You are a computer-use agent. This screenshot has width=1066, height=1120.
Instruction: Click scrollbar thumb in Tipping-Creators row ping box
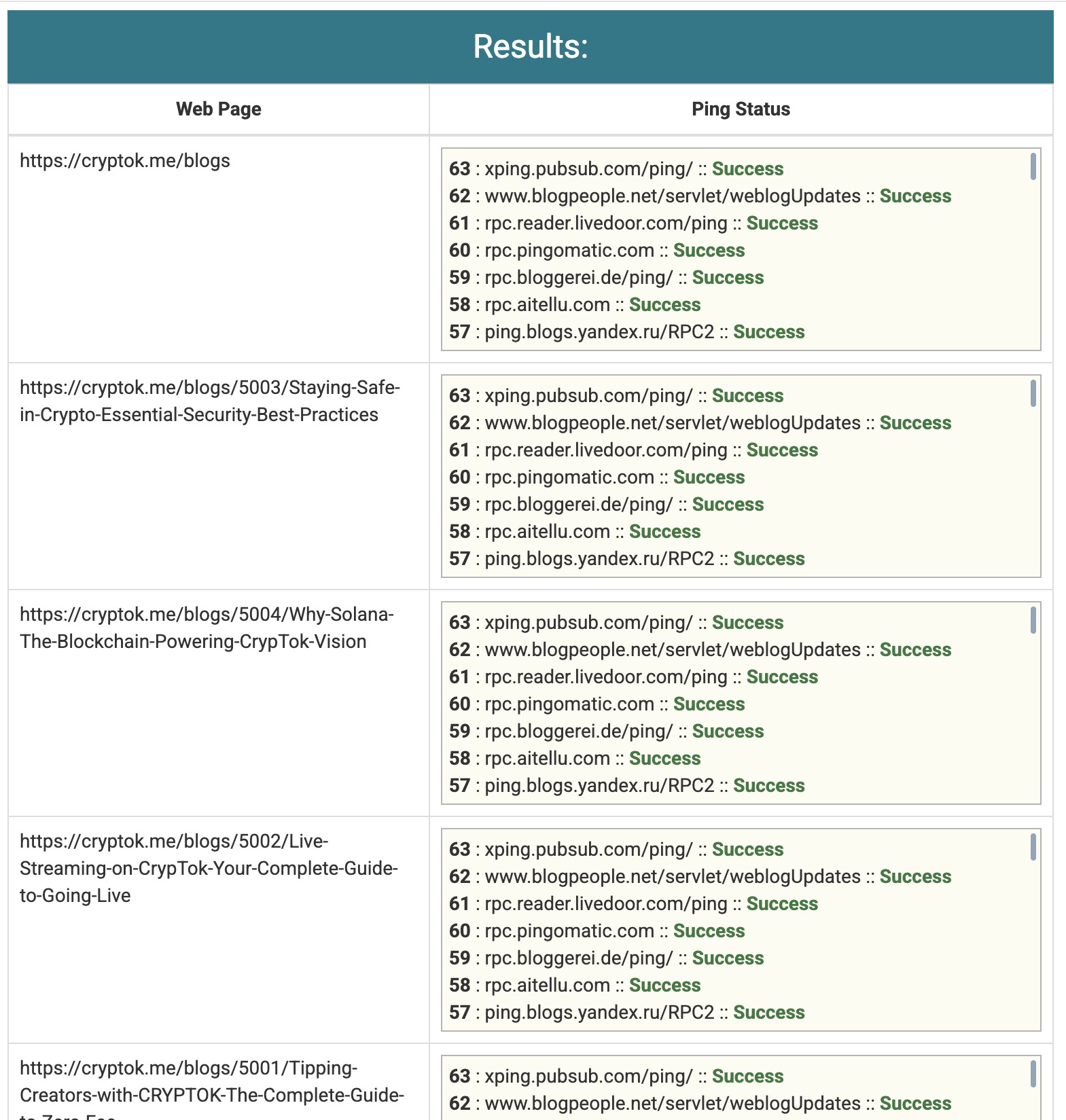coord(1033,1074)
